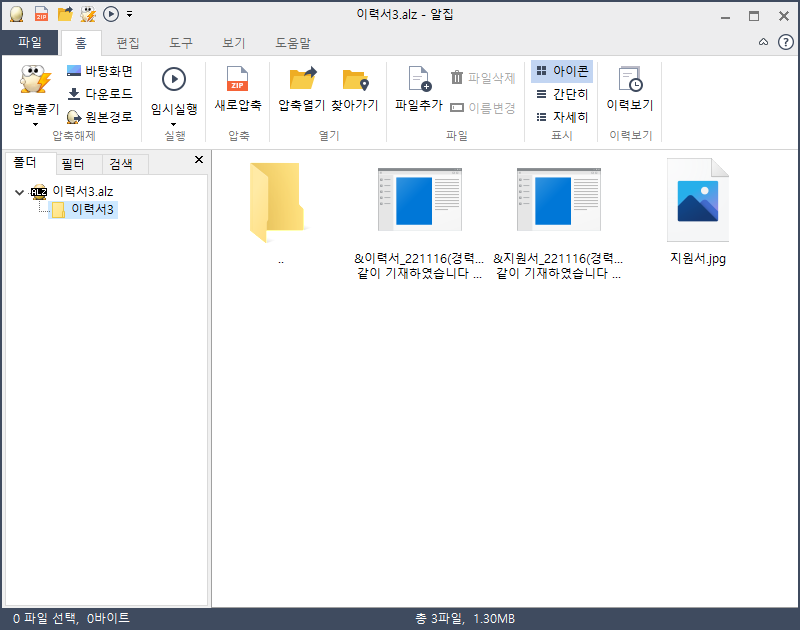Open the quick access customize dropdown arrow
Viewport: 800px width, 630px height.
pyautogui.click(x=130, y=14)
